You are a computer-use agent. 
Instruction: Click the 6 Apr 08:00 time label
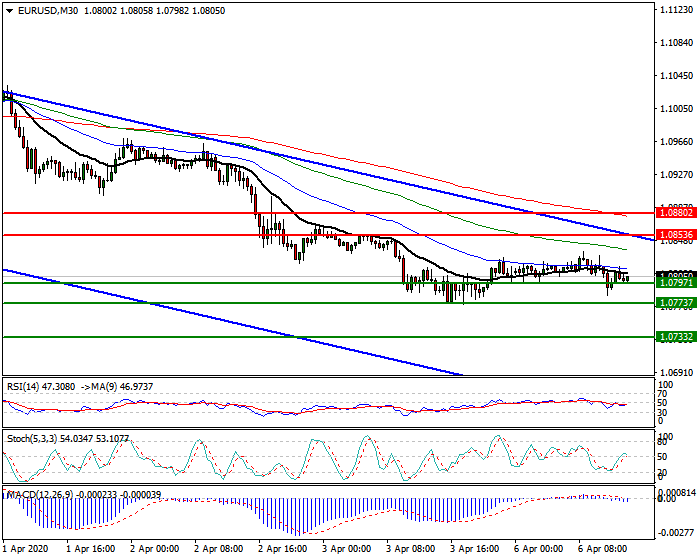click(603, 549)
